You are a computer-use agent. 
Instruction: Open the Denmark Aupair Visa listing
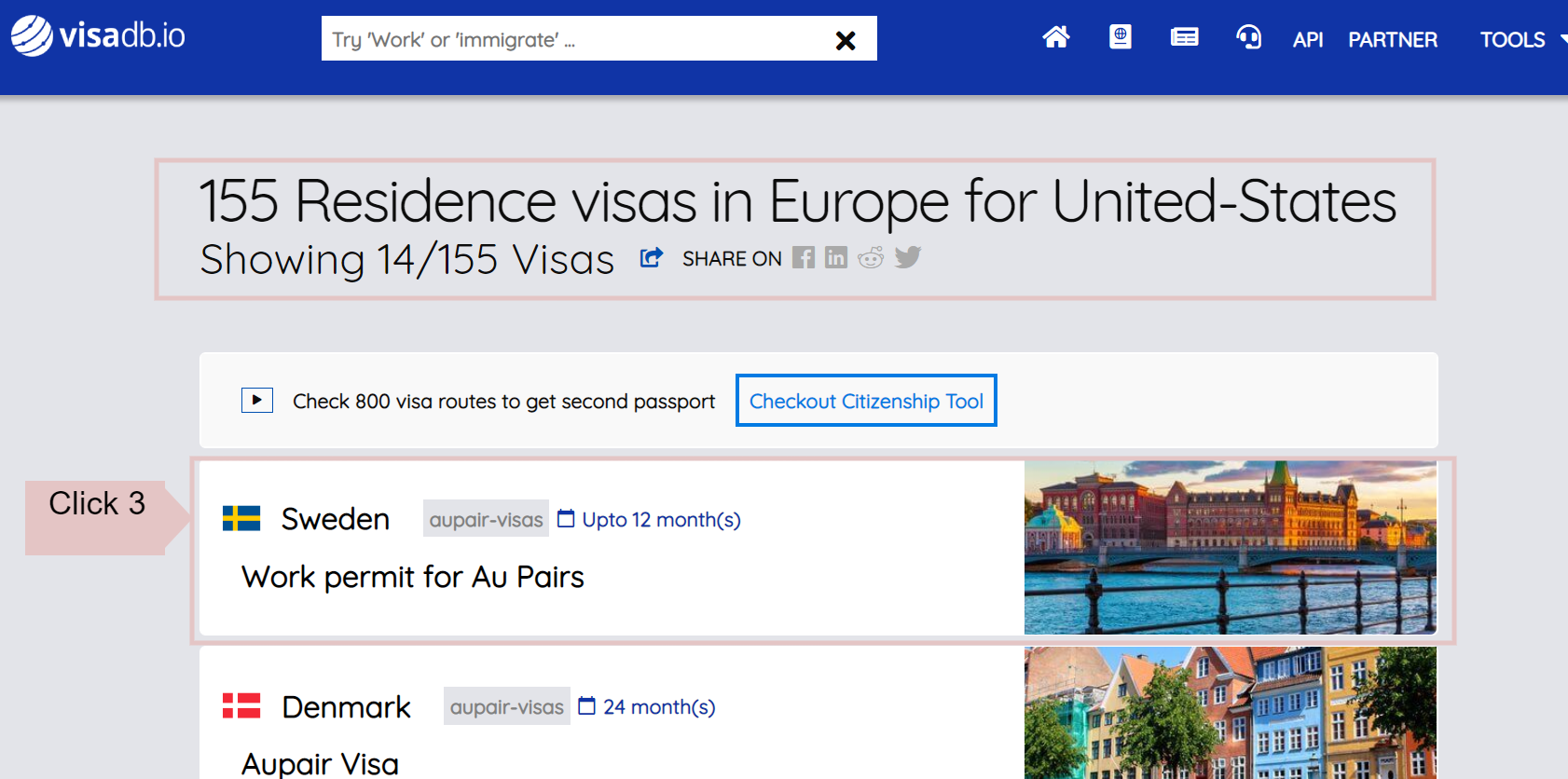pos(320,764)
